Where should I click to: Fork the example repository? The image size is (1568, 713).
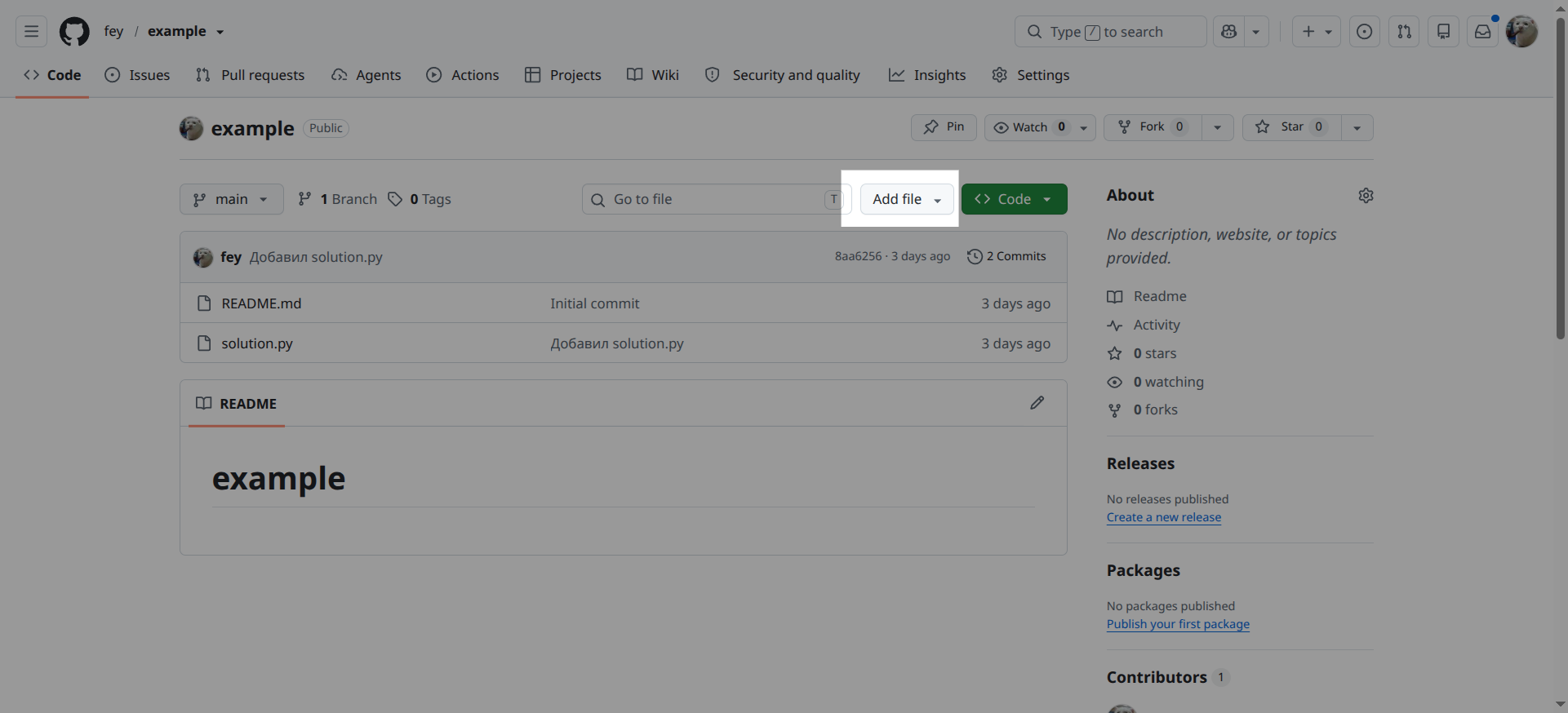[1153, 127]
